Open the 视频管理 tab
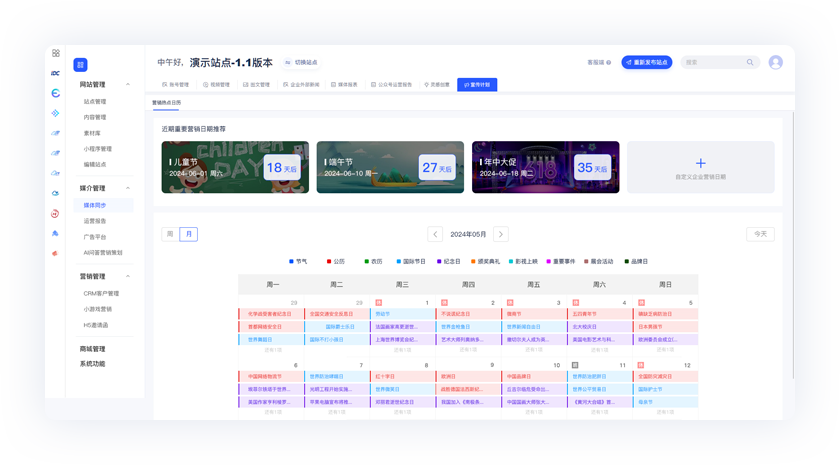This screenshot has height=465, width=840. [217, 85]
